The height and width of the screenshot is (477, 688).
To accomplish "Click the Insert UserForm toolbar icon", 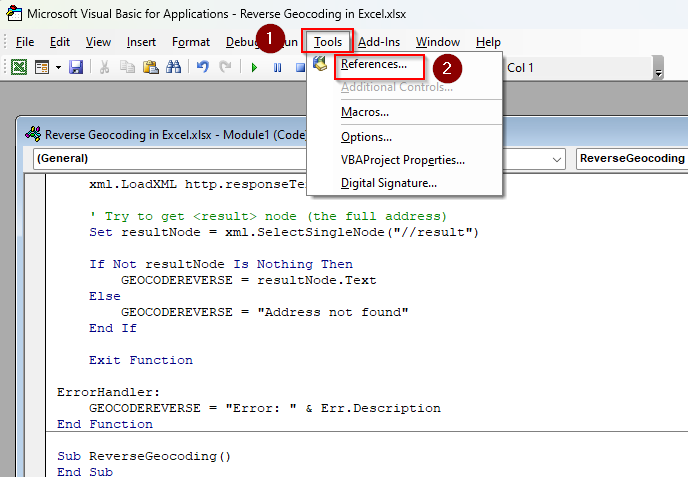I will 42,67.
